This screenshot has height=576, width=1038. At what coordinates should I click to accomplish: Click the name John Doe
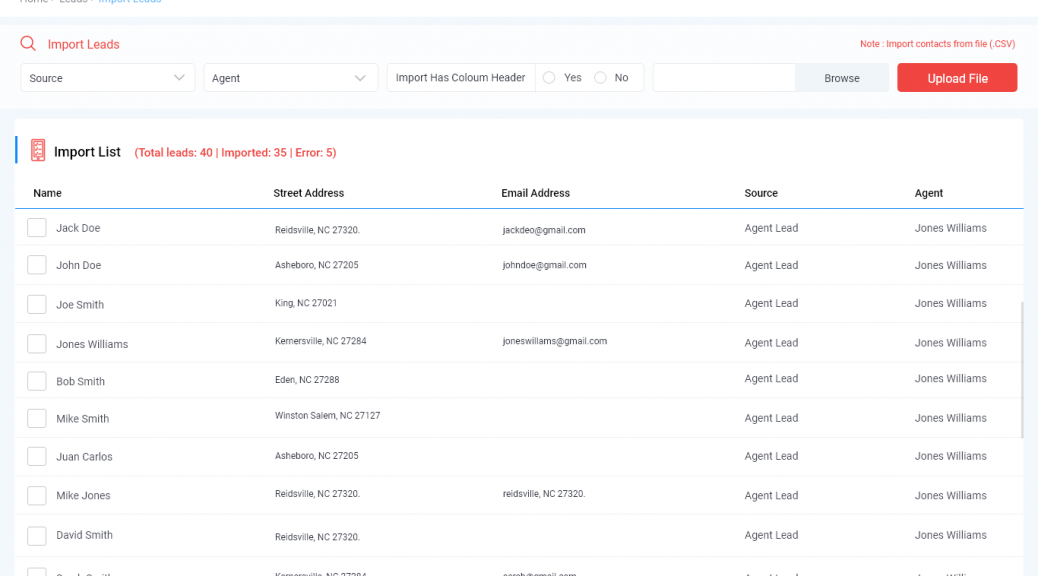[x=79, y=265]
